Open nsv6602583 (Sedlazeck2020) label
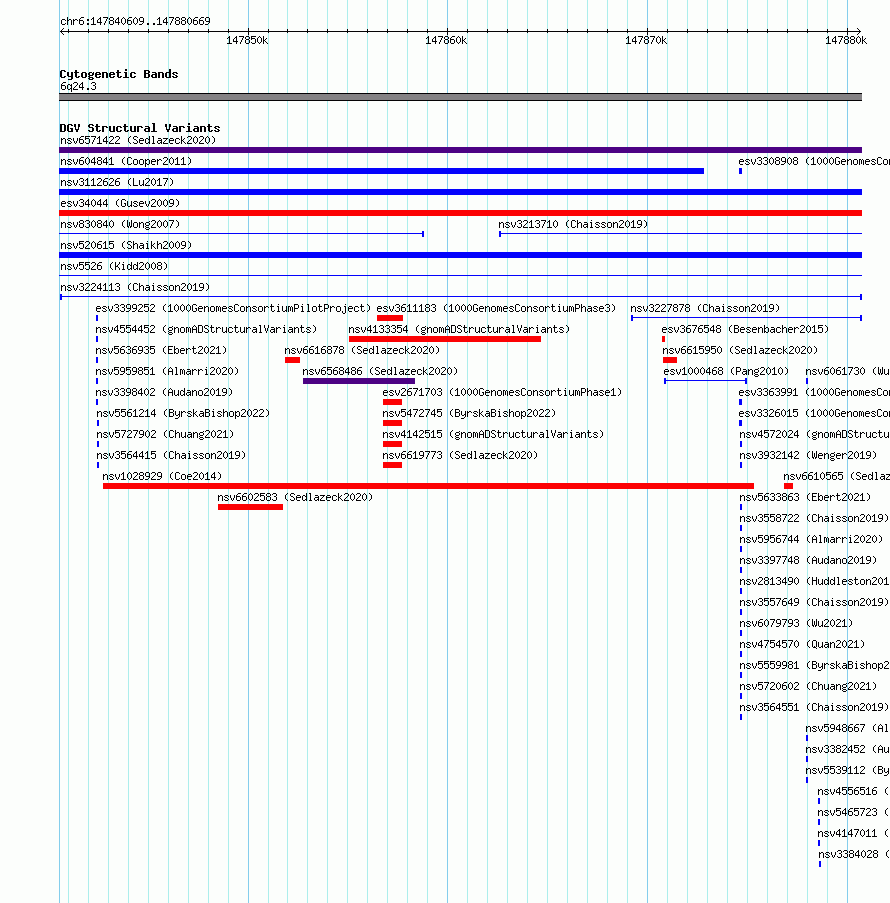Viewport: 890px width, 903px height. coord(295,498)
